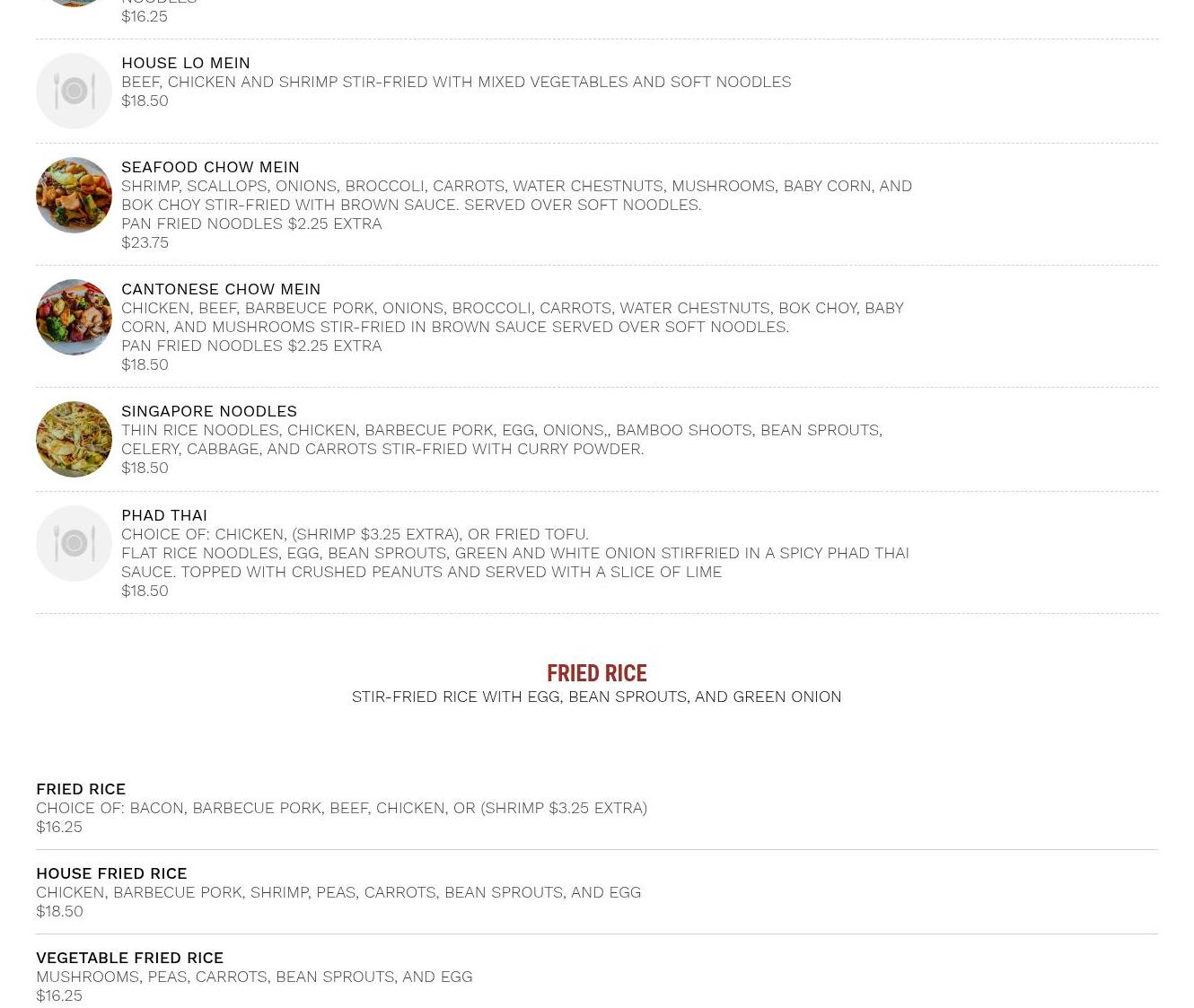Select the Fried Rice section heading
The height and width of the screenshot is (1008, 1194).
(597, 673)
